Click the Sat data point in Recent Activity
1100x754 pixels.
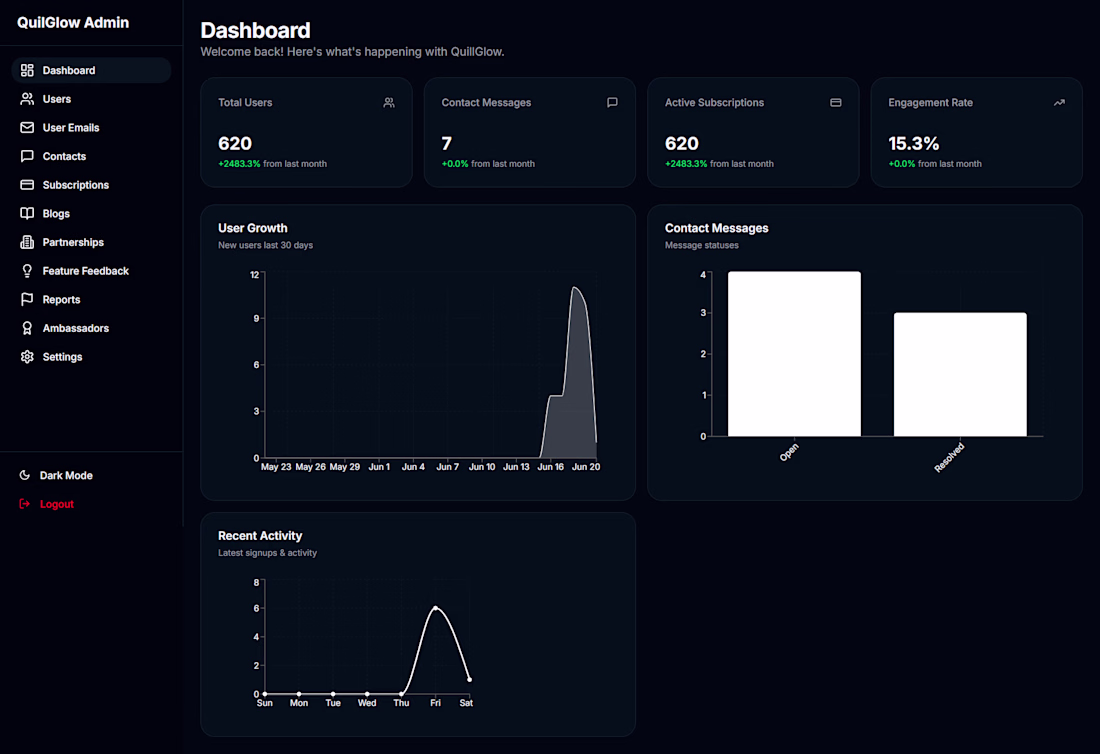pos(469,680)
